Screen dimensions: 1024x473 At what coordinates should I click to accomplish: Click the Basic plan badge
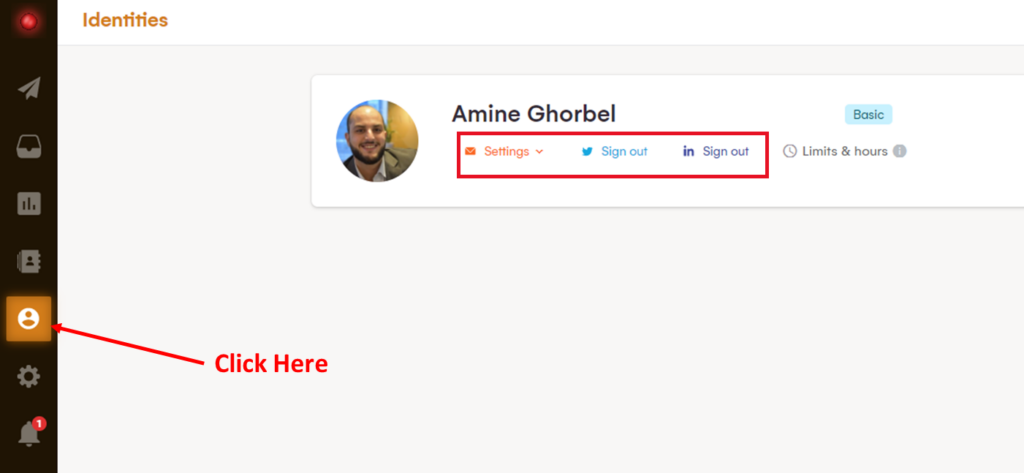868,115
